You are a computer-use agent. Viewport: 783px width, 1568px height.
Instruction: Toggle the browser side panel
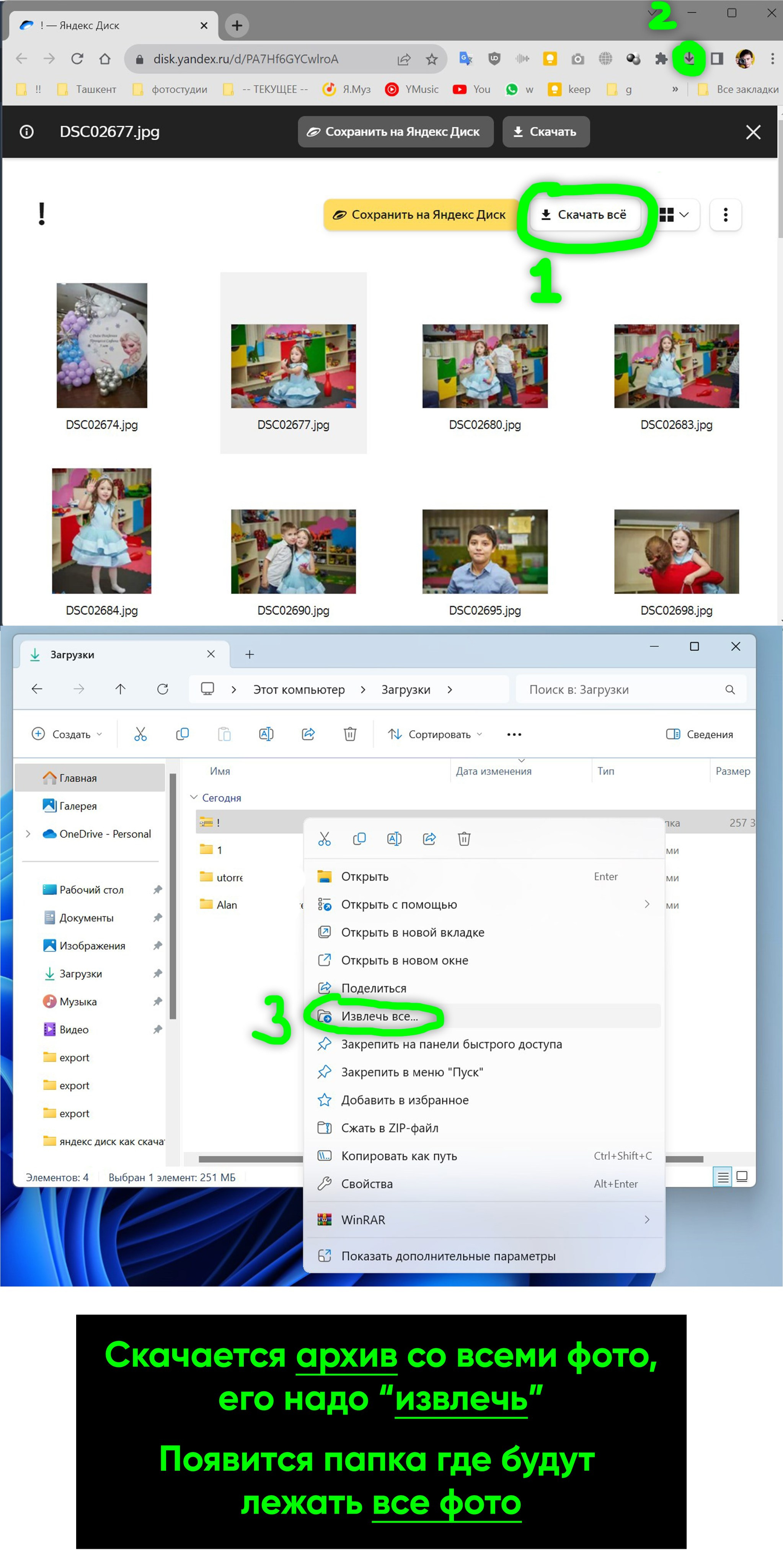[717, 59]
